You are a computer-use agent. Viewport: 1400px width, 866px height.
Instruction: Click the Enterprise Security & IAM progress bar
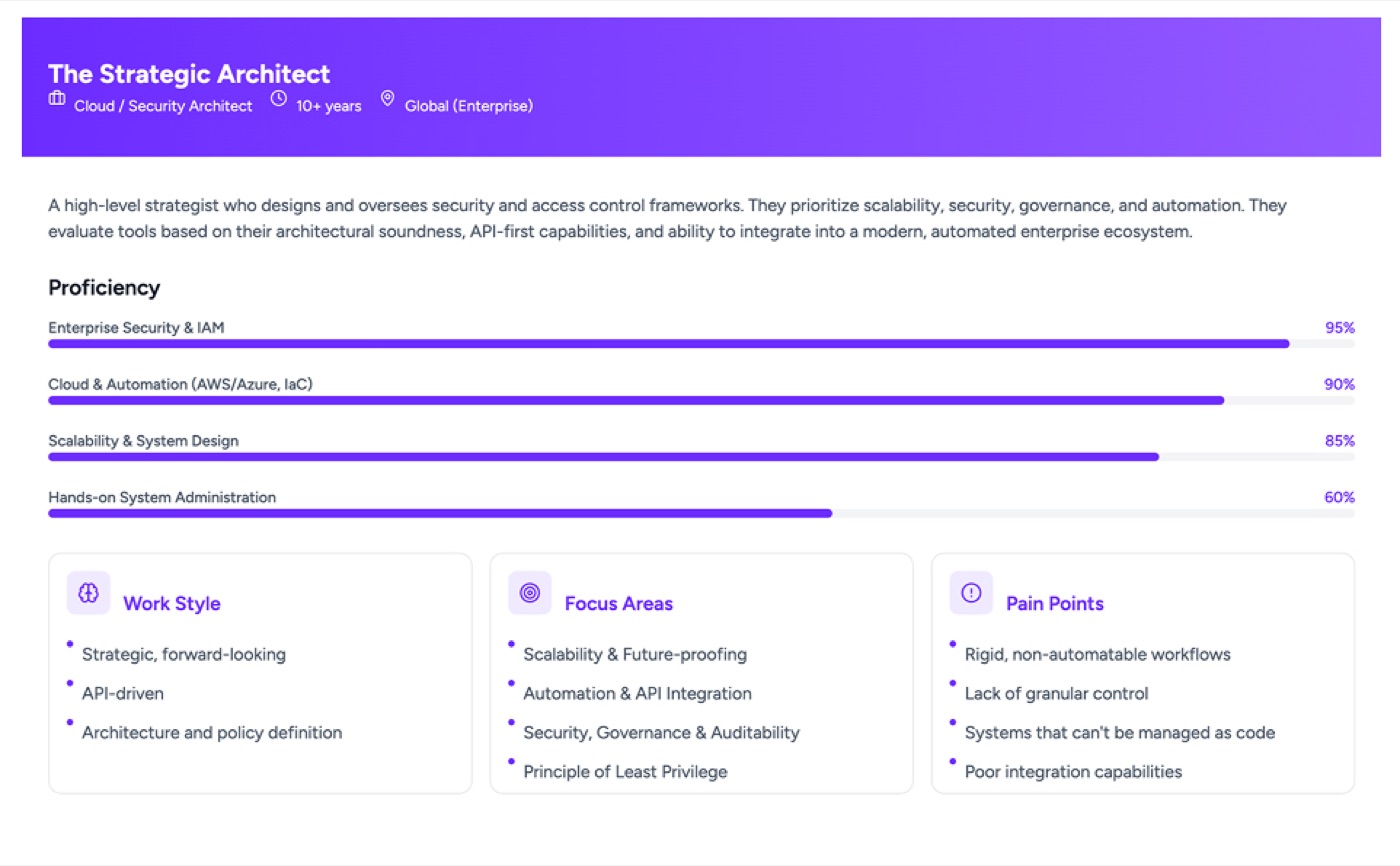[701, 344]
